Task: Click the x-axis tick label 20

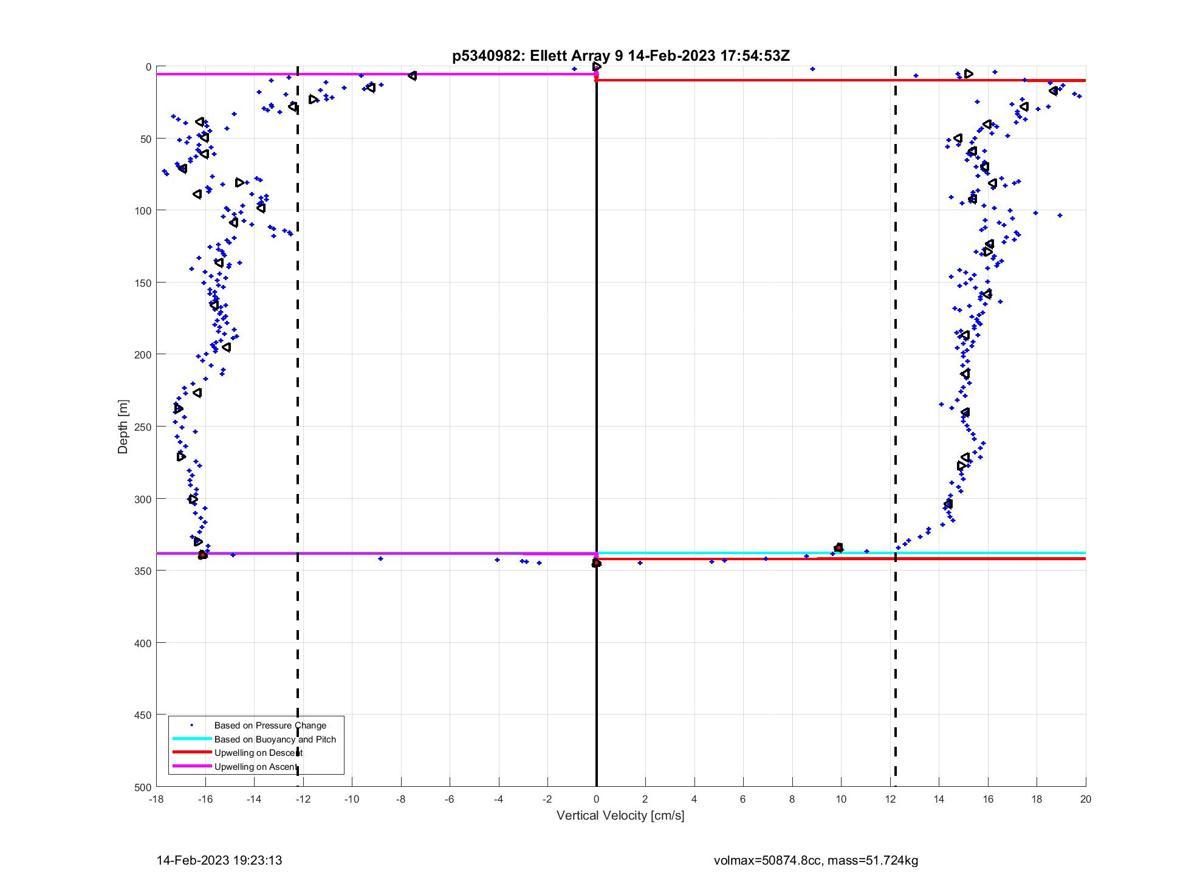Action: pyautogui.click(x=1085, y=799)
